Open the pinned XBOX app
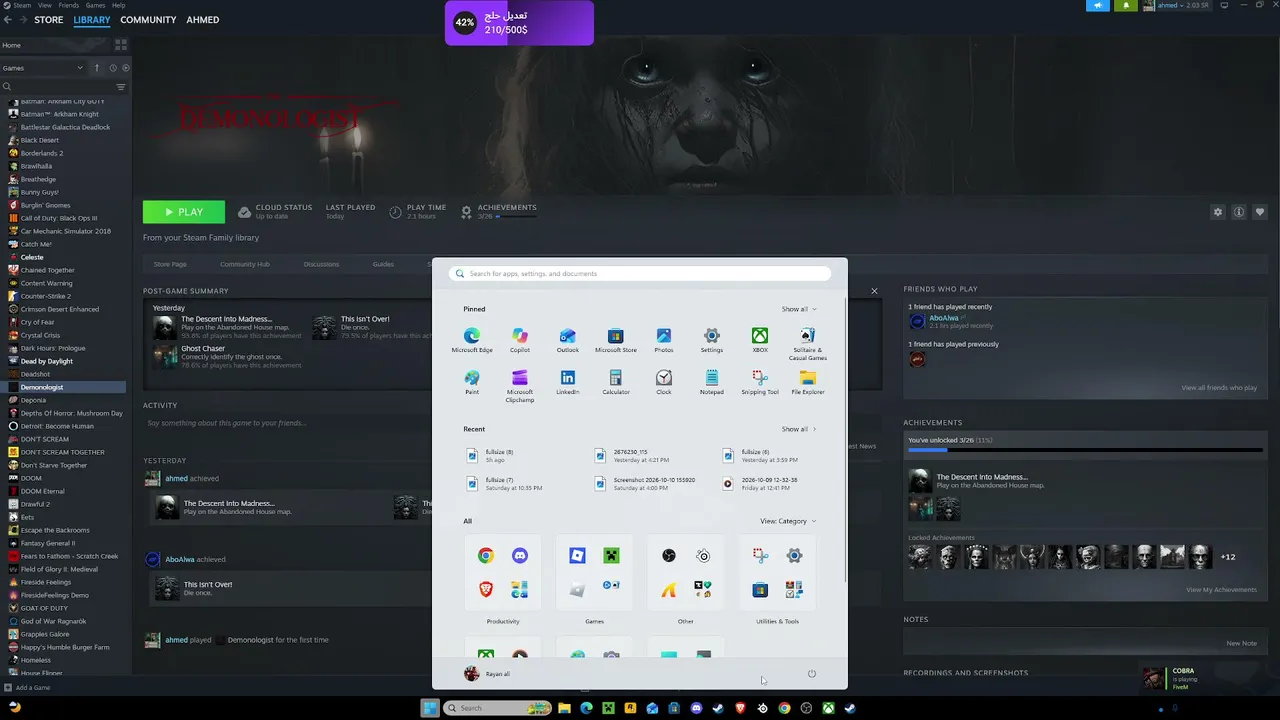 point(760,340)
